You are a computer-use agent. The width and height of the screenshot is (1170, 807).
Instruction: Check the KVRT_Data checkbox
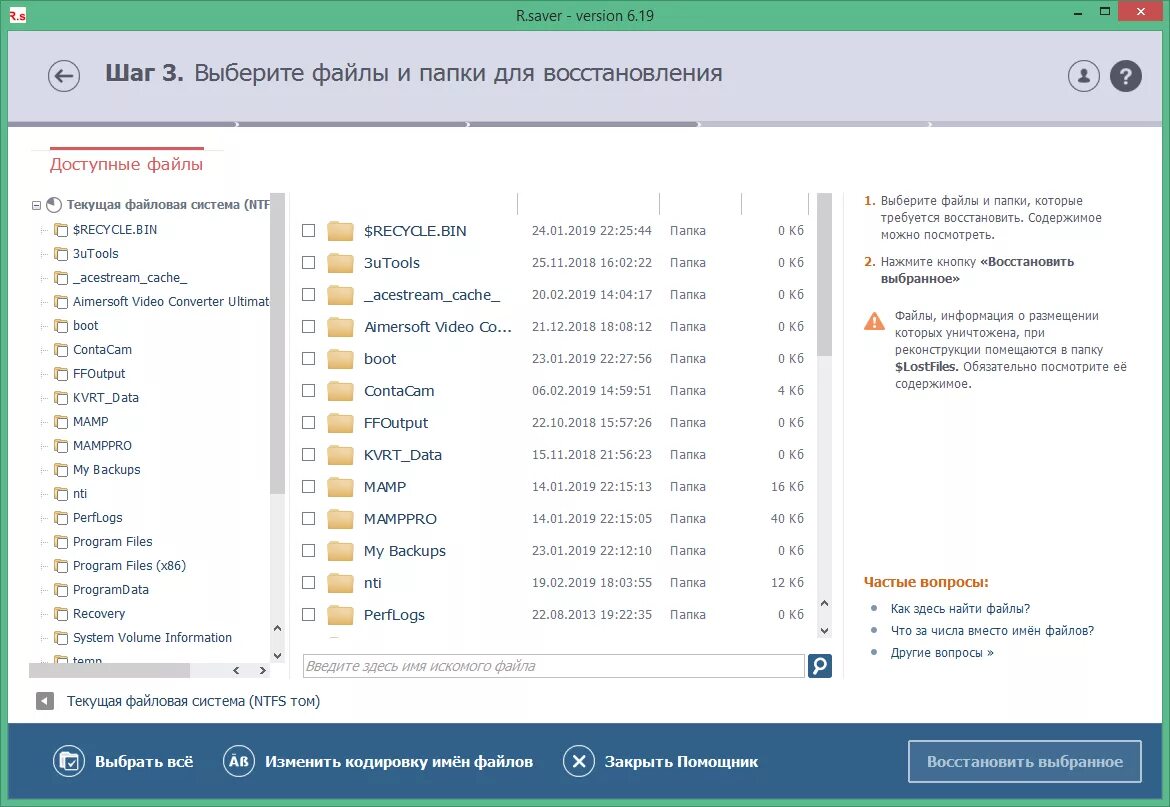tap(308, 455)
